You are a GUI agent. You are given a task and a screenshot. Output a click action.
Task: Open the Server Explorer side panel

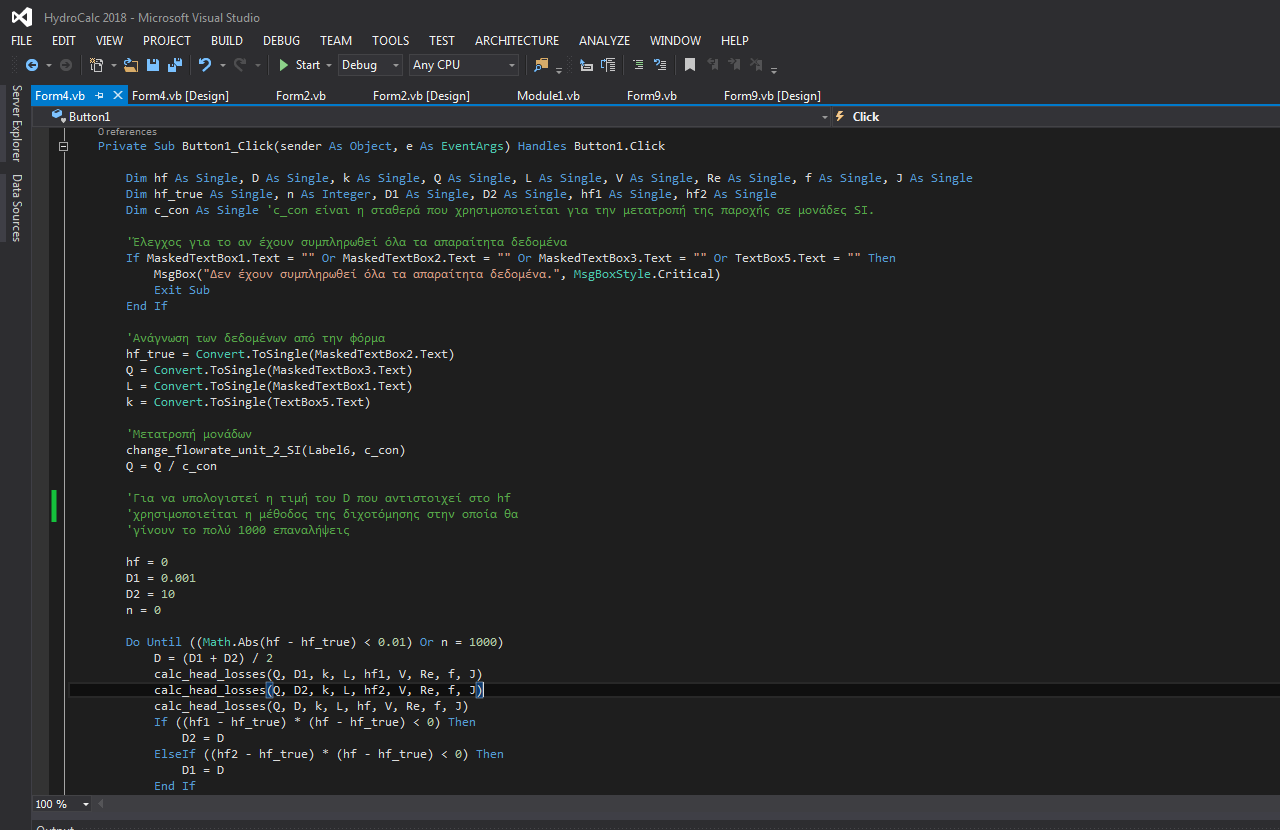tap(16, 123)
